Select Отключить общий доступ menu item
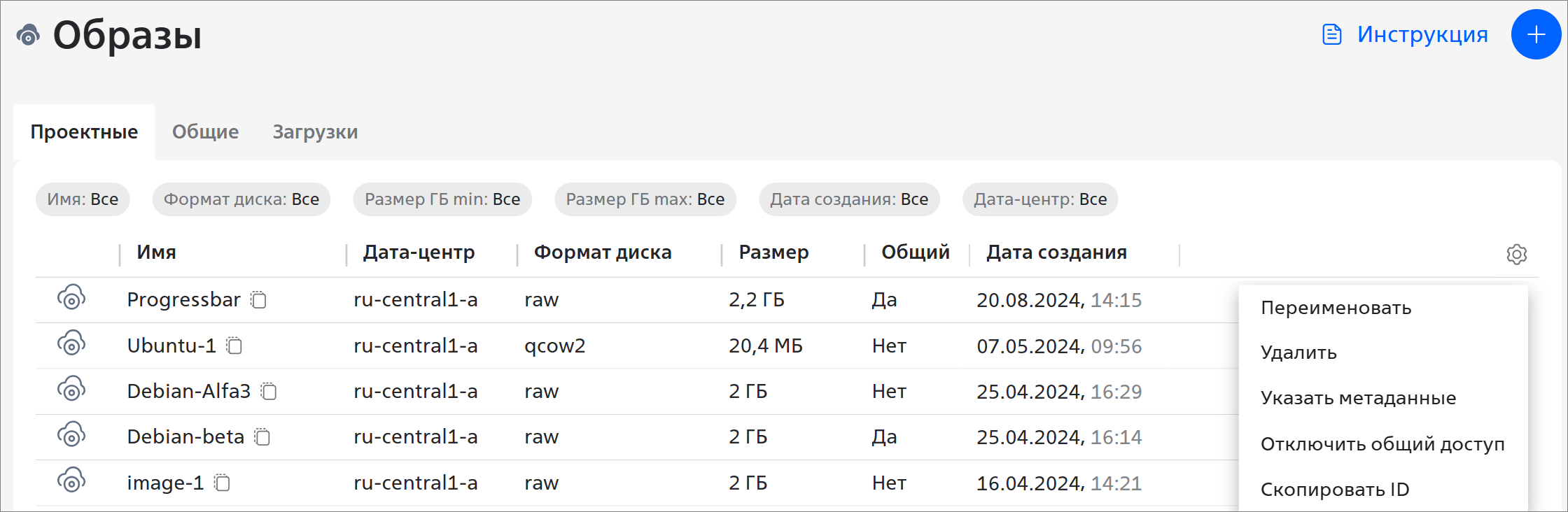 [1382, 444]
